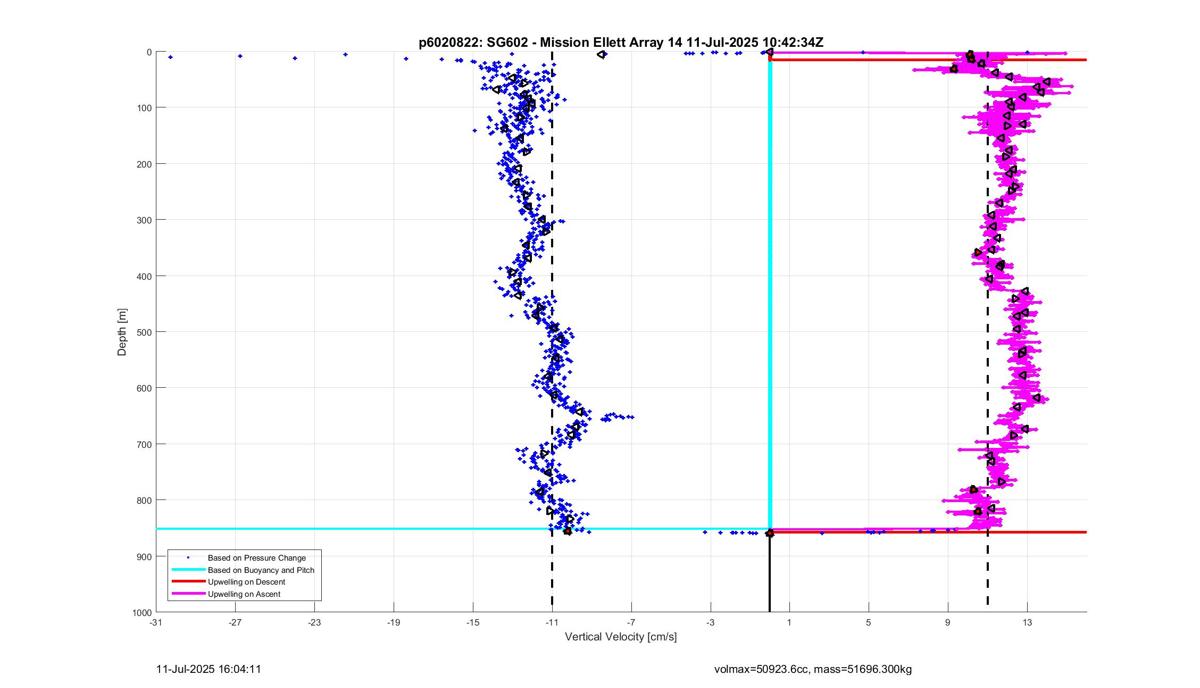Click the x-axis tick label '-23'
The image size is (1200, 688).
(314, 622)
